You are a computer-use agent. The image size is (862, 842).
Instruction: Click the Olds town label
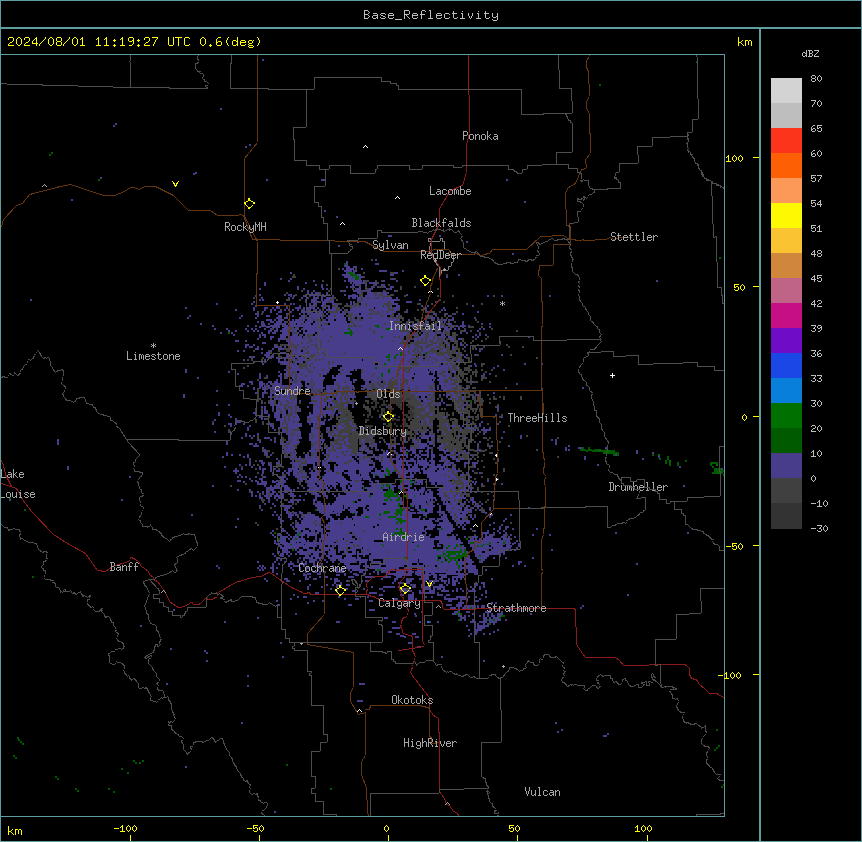pos(388,394)
